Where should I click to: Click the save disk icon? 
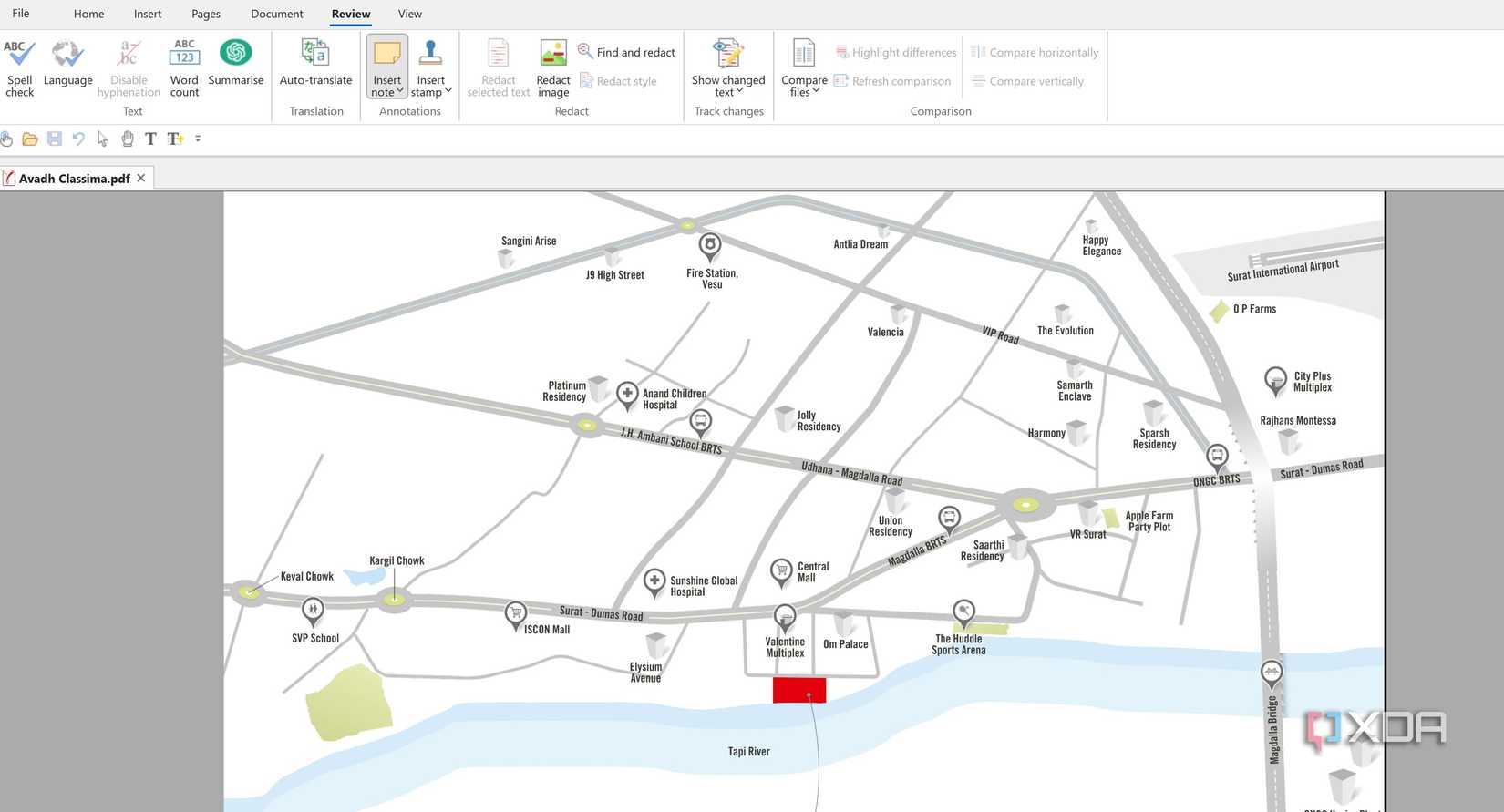(55, 139)
